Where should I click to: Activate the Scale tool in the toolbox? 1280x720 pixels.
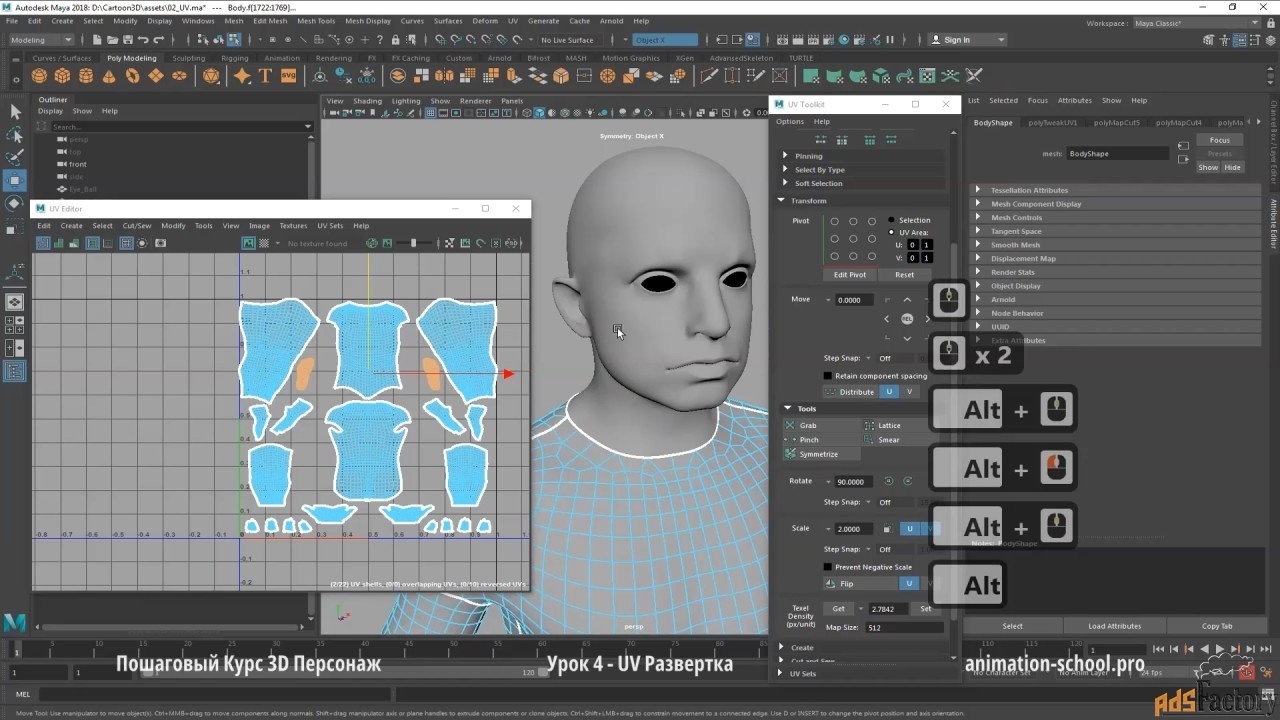click(15, 227)
